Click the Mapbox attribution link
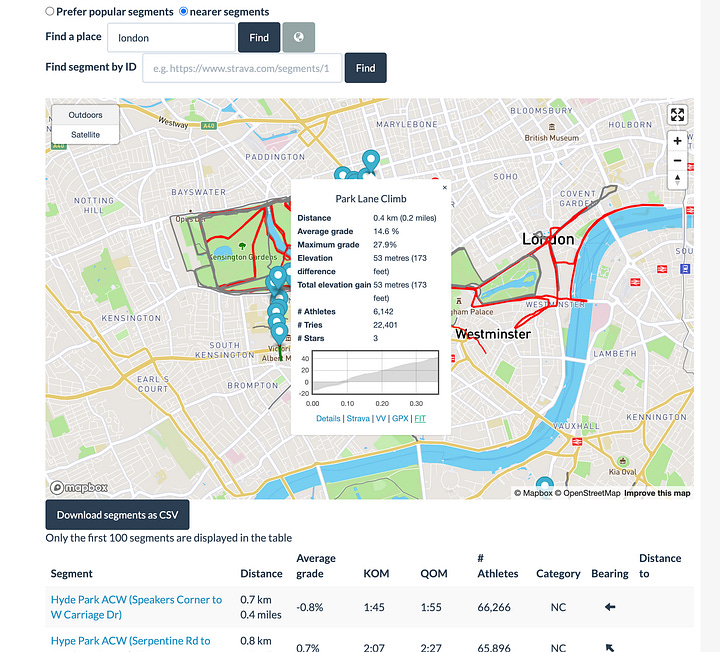 coord(533,493)
